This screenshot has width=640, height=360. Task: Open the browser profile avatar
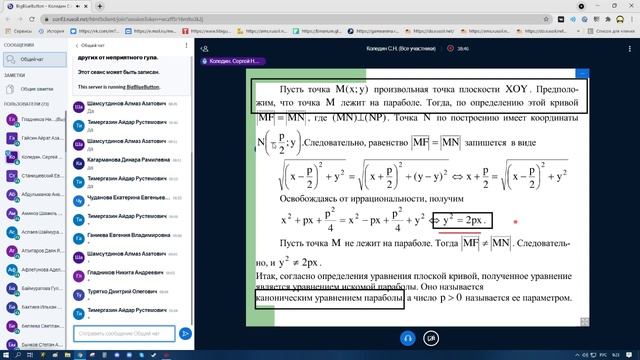[620, 19]
